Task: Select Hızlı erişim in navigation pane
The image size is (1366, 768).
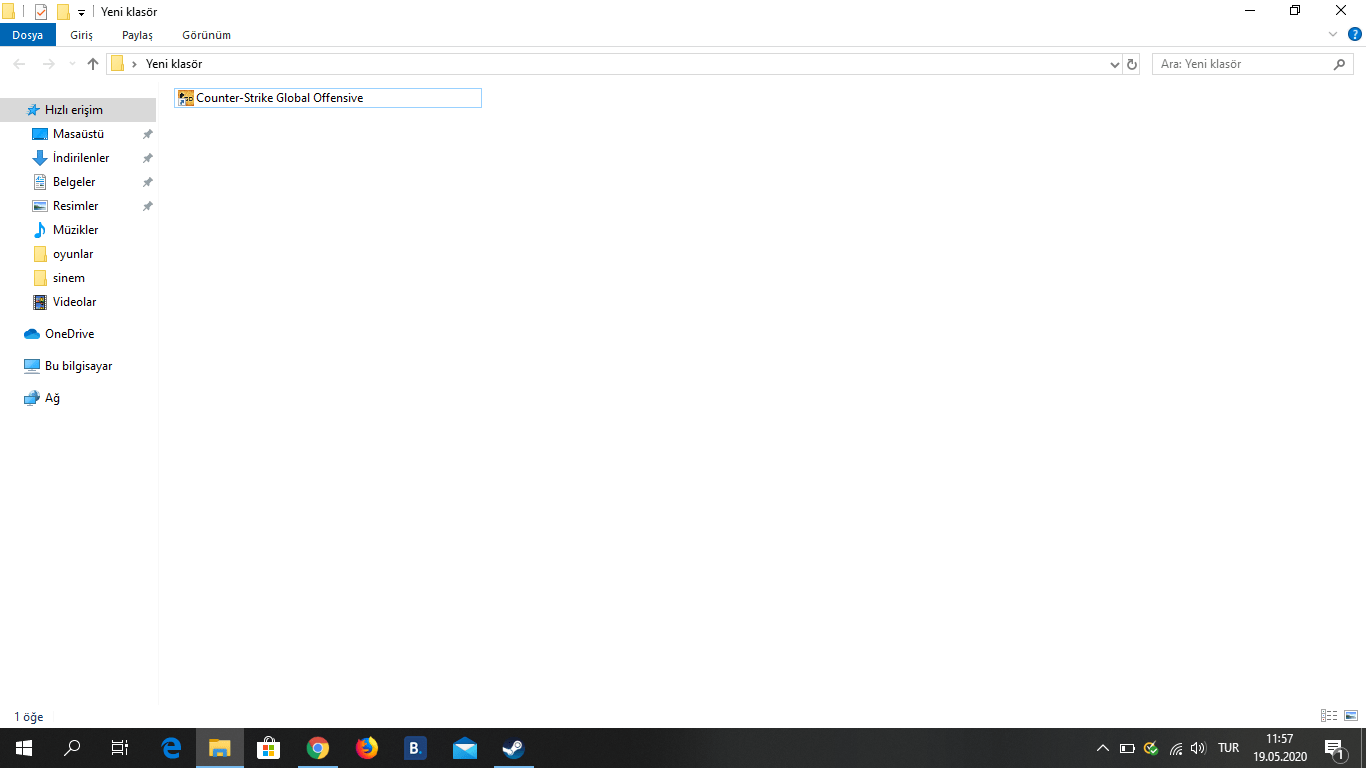Action: (78, 110)
